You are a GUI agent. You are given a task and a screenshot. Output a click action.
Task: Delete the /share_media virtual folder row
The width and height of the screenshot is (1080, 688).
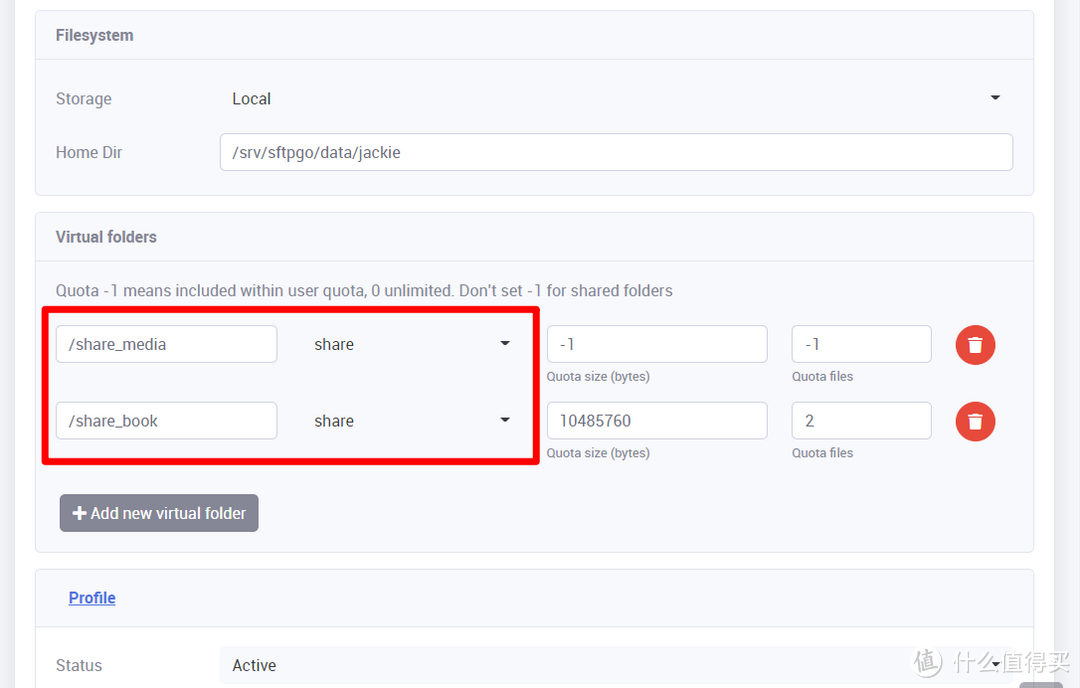click(975, 344)
